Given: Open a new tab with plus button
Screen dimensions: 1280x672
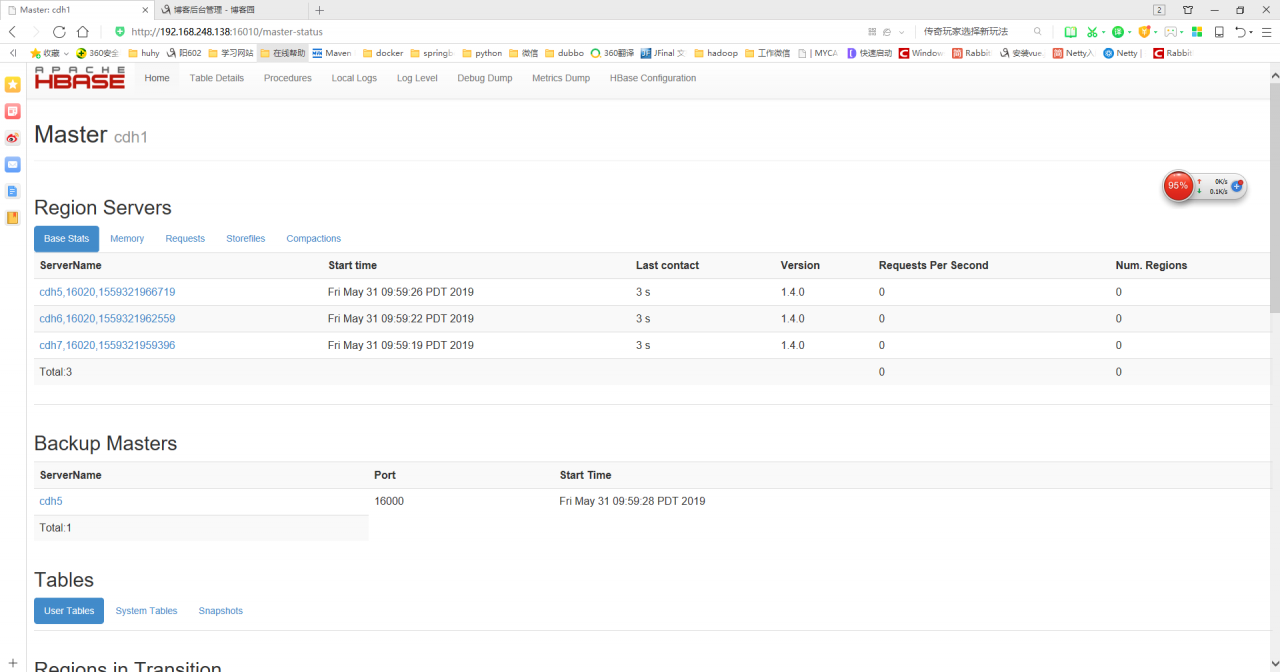Looking at the screenshot, I should (320, 10).
